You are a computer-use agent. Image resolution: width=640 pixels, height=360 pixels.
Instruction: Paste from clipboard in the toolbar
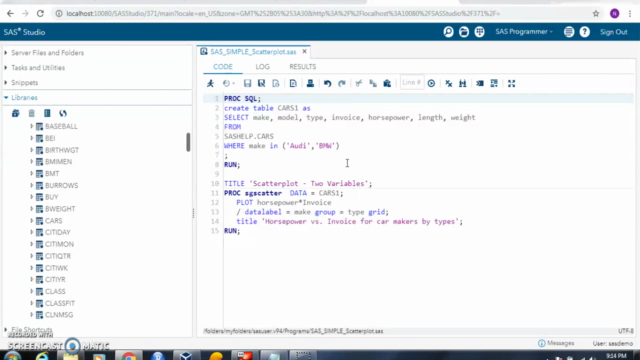click(387, 83)
